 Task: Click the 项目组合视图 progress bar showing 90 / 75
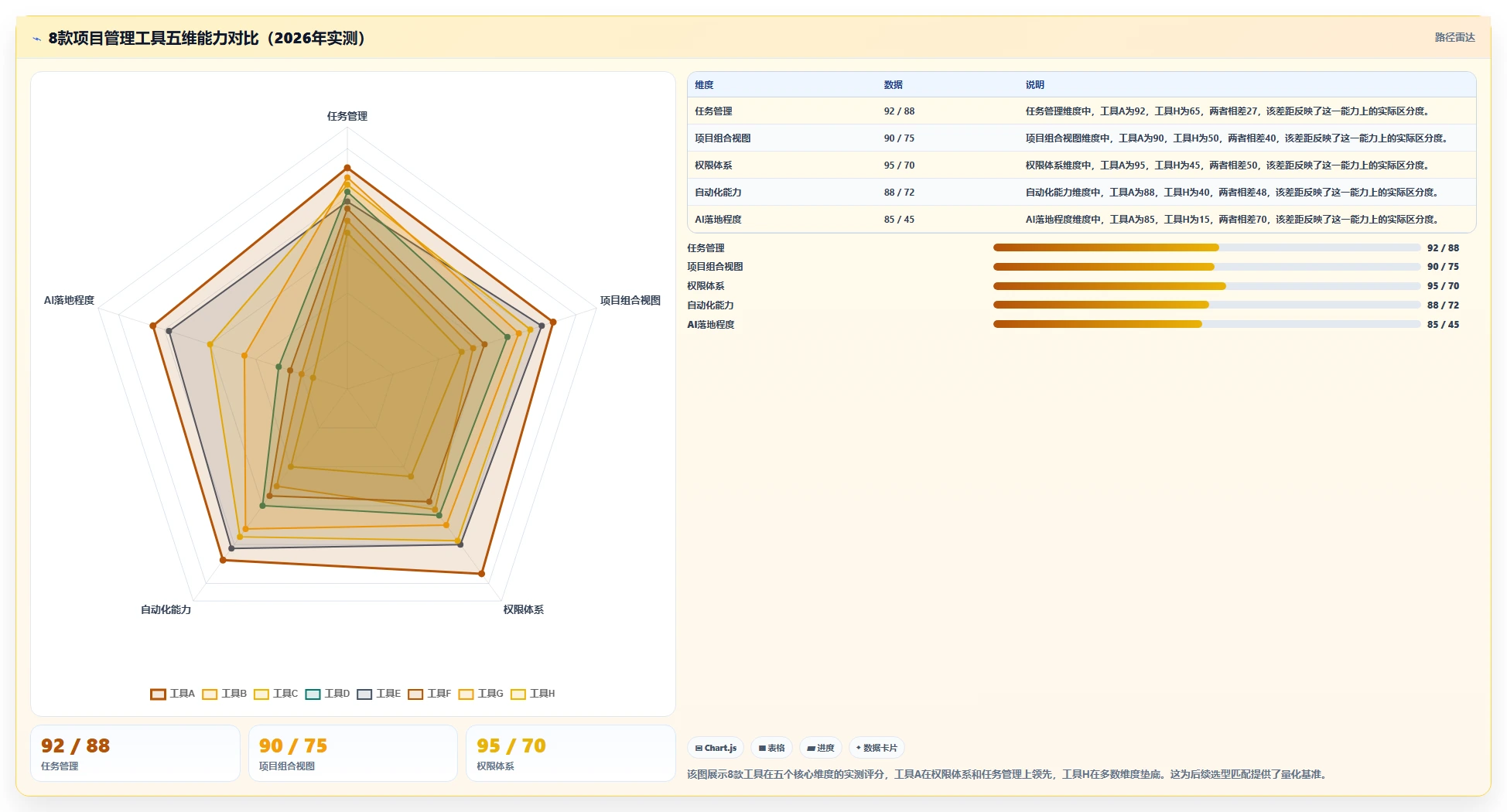1207,267
